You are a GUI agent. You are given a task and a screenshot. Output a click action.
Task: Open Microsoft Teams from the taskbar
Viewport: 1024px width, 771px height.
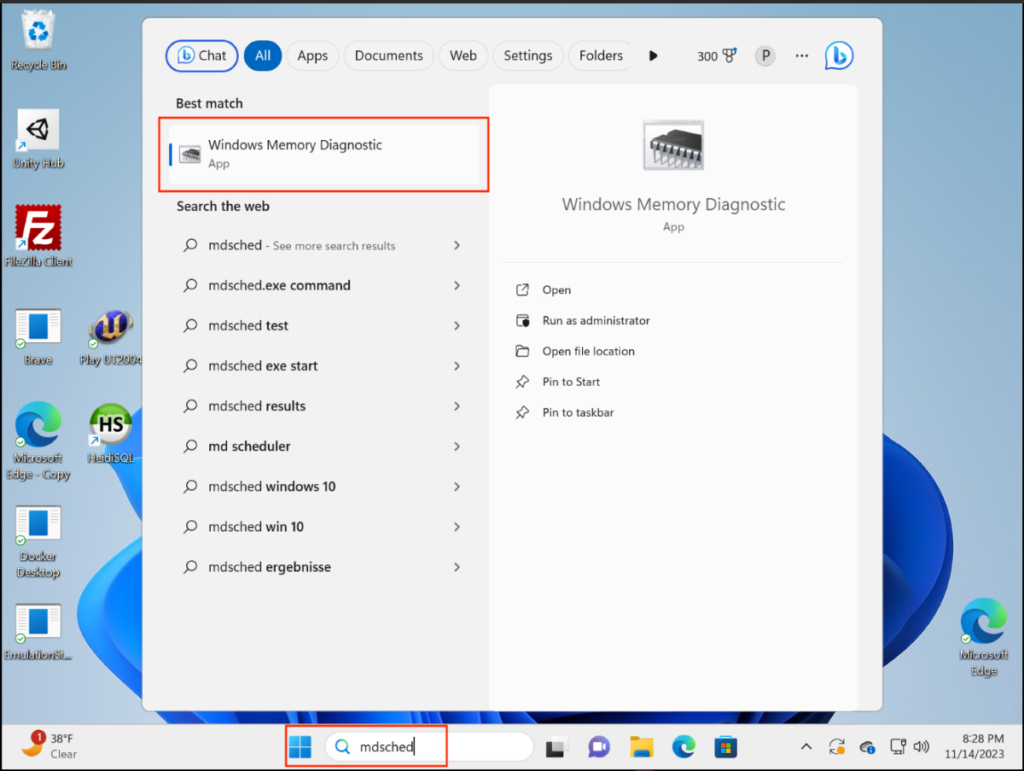click(598, 746)
